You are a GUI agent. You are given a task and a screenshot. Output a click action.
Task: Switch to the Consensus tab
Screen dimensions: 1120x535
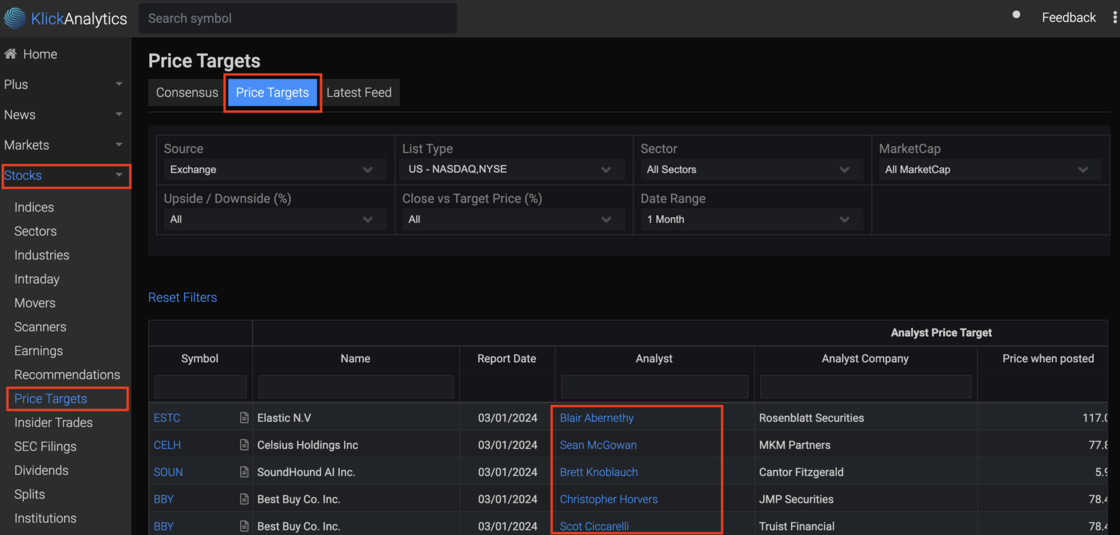(187, 93)
